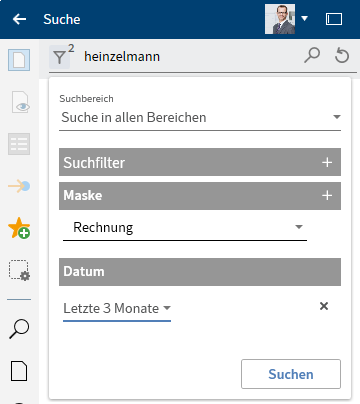Screen dimensions: 360x404
Task: Select the document icon in the sidebar
Action: pos(19,60)
